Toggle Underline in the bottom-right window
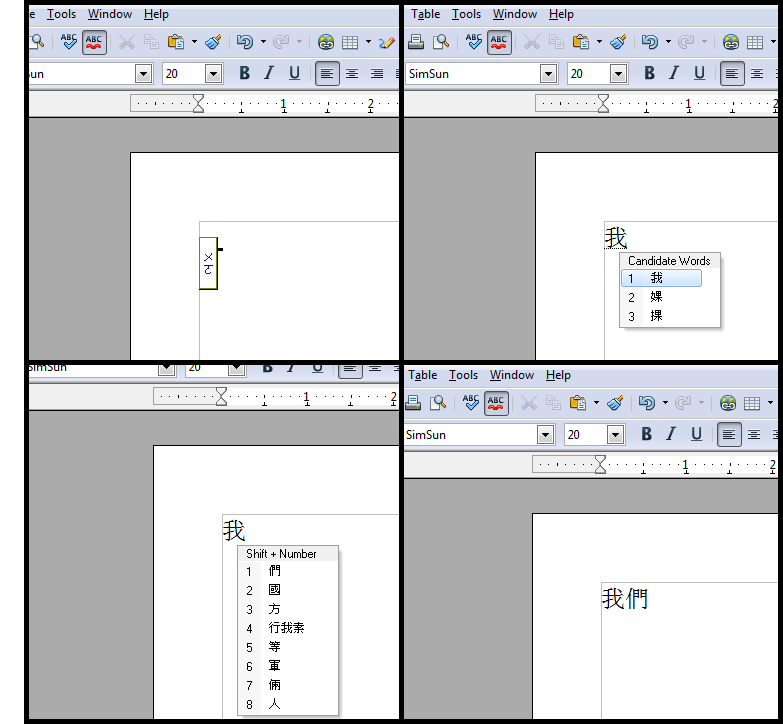Viewport: 783px width, 724px height. pos(696,434)
